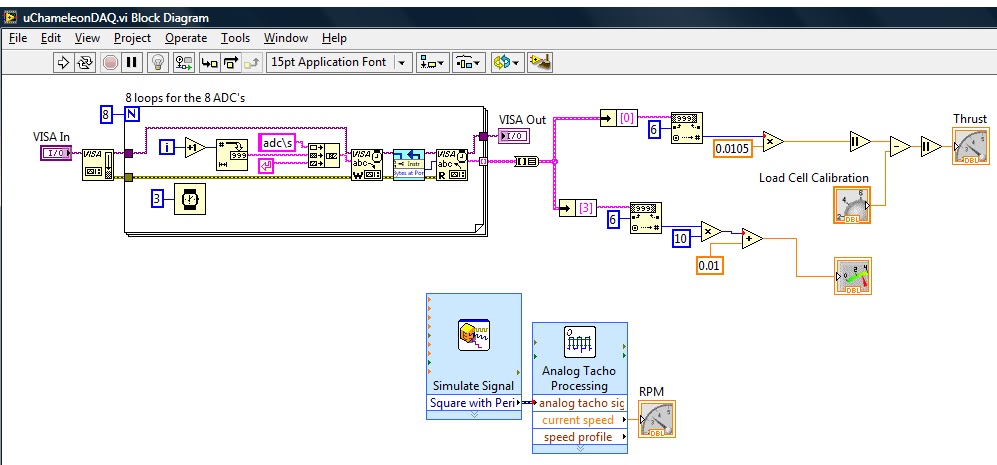
Task: Open the Edit menu
Action: (51, 38)
